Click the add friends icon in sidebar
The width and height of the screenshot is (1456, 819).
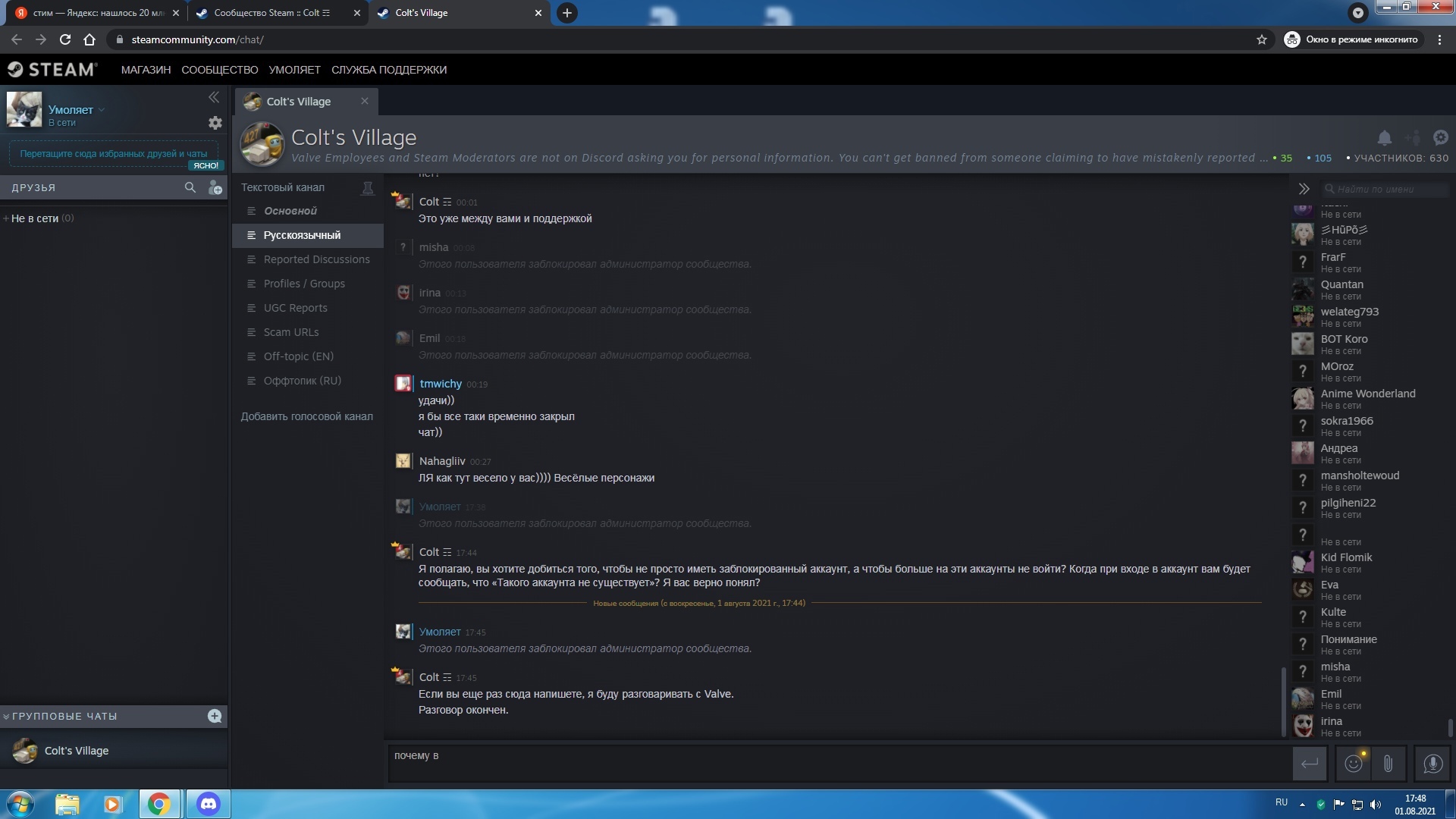pyautogui.click(x=213, y=187)
